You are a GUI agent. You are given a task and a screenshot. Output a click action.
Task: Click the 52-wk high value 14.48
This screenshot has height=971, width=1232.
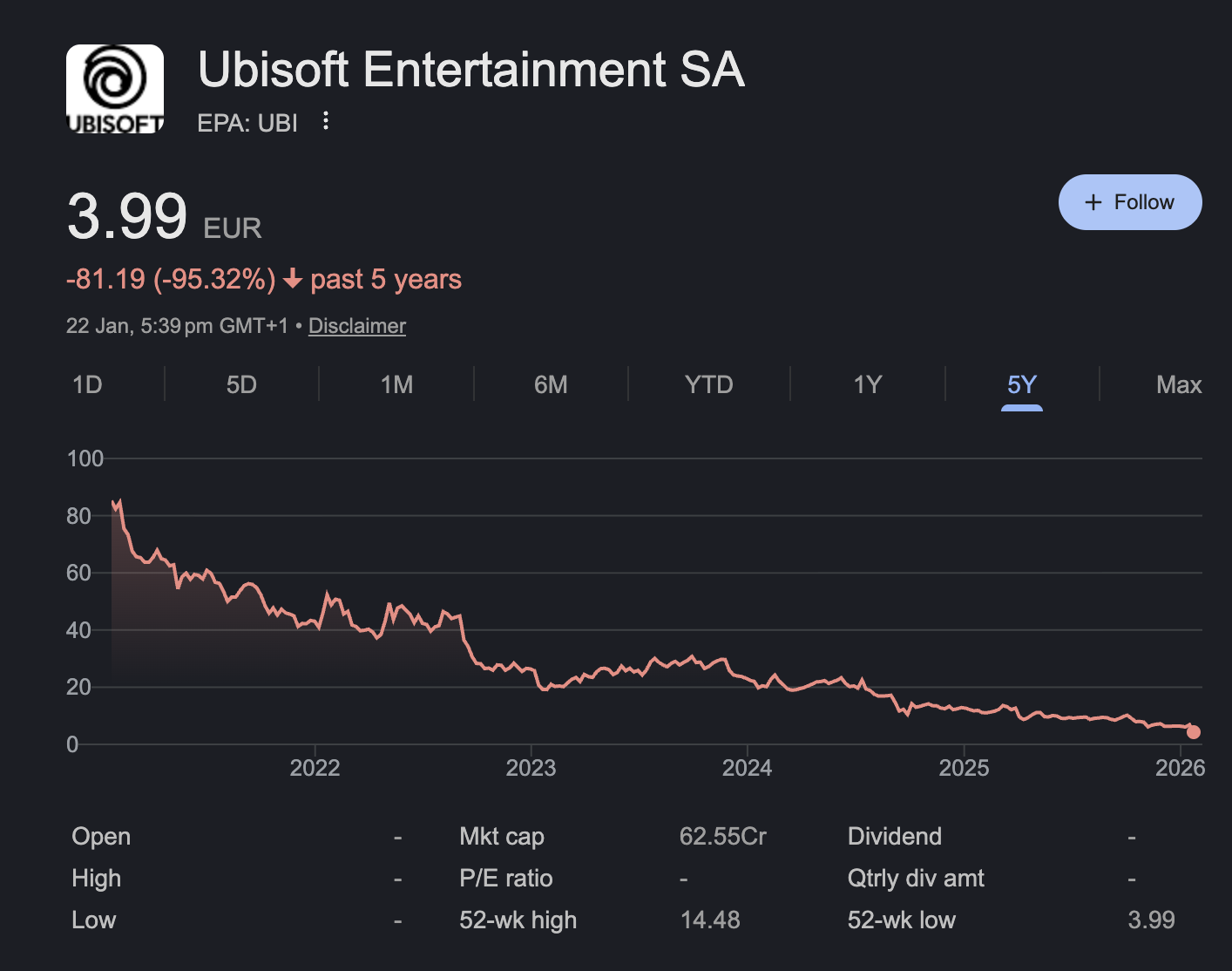(710, 920)
